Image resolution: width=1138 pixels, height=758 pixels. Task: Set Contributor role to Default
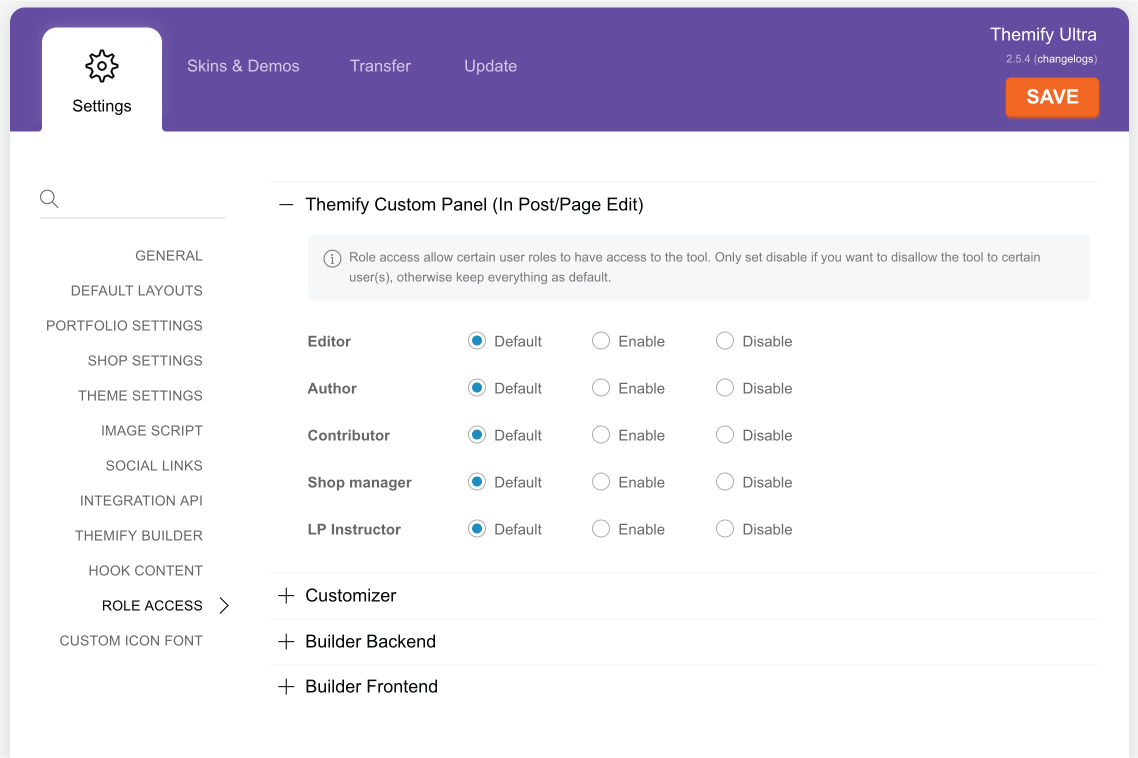point(477,435)
